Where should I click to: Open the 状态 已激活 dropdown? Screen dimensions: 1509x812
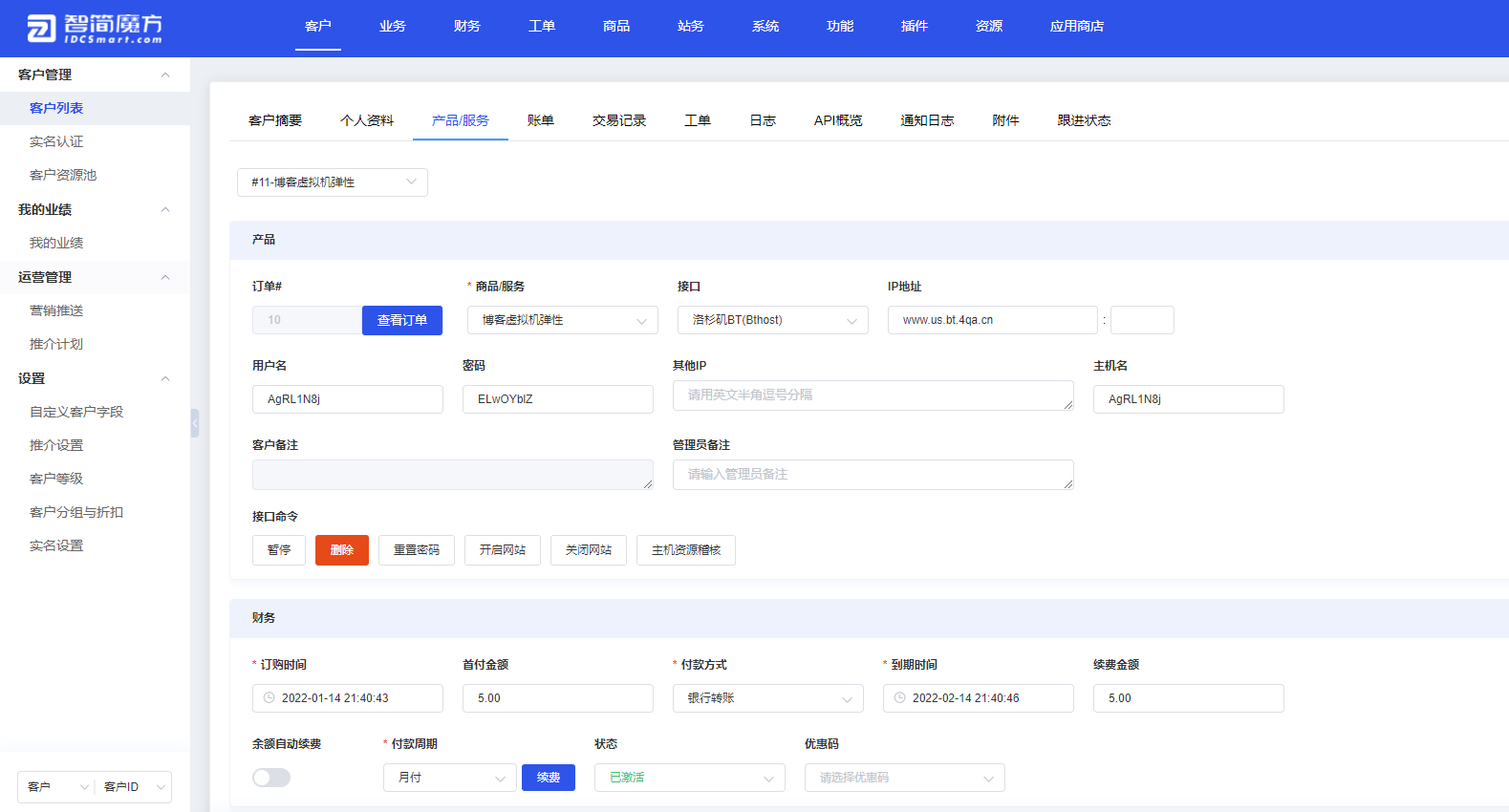[690, 778]
